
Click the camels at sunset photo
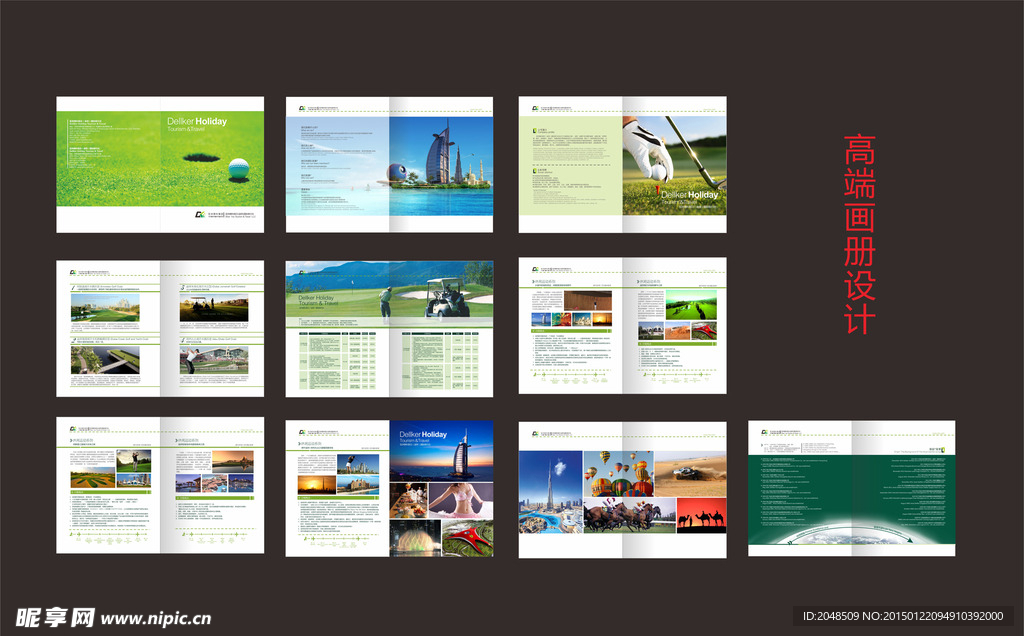pos(701,515)
